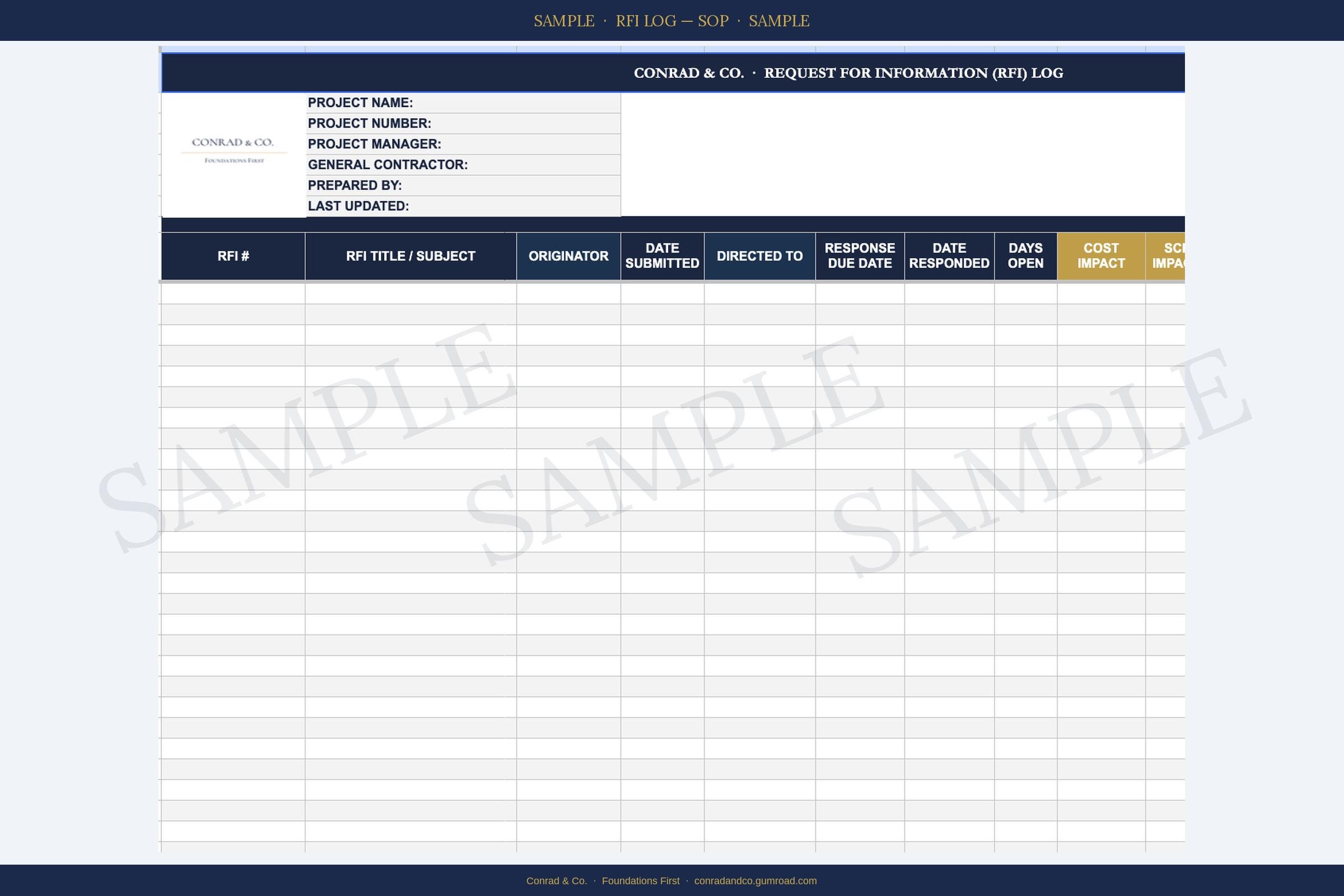
Task: Click the REQUEST FOR INFORMATION (RFI) LOG title
Action: [913, 73]
